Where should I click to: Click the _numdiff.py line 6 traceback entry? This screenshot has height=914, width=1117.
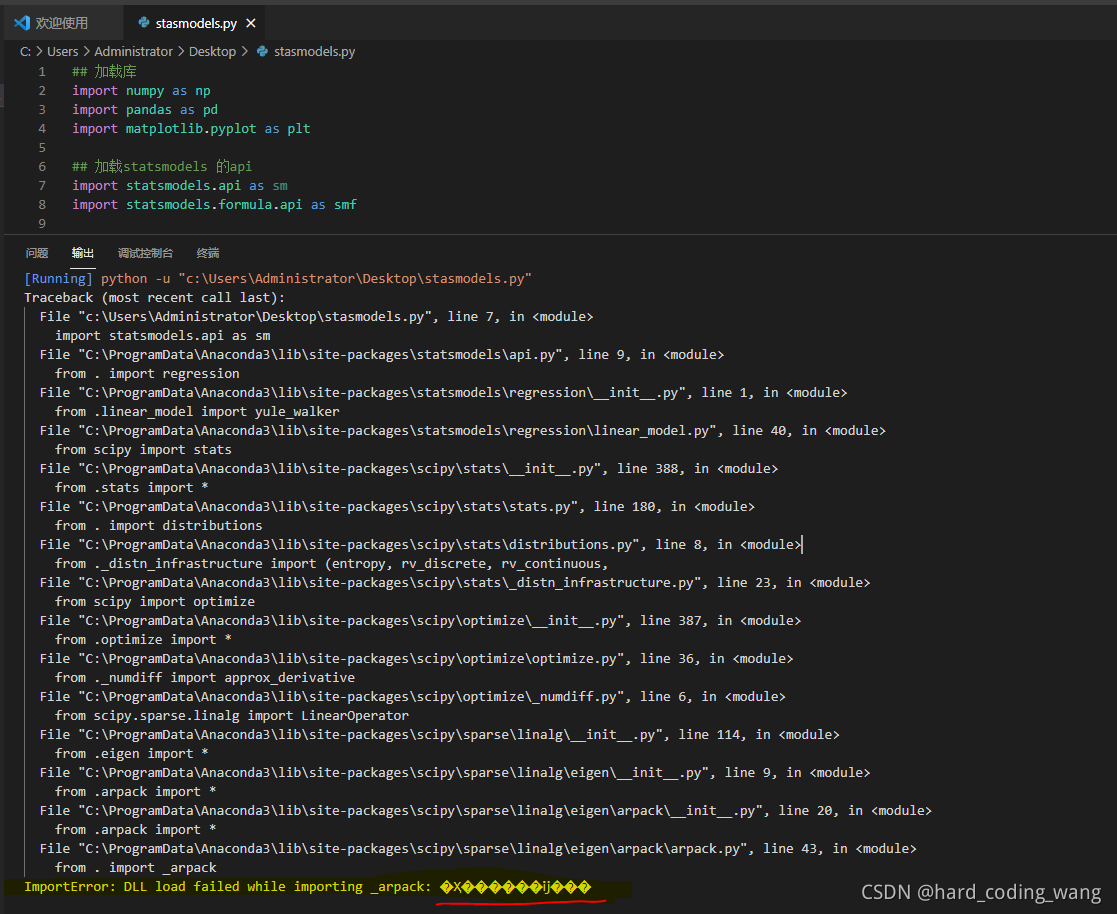(x=412, y=697)
